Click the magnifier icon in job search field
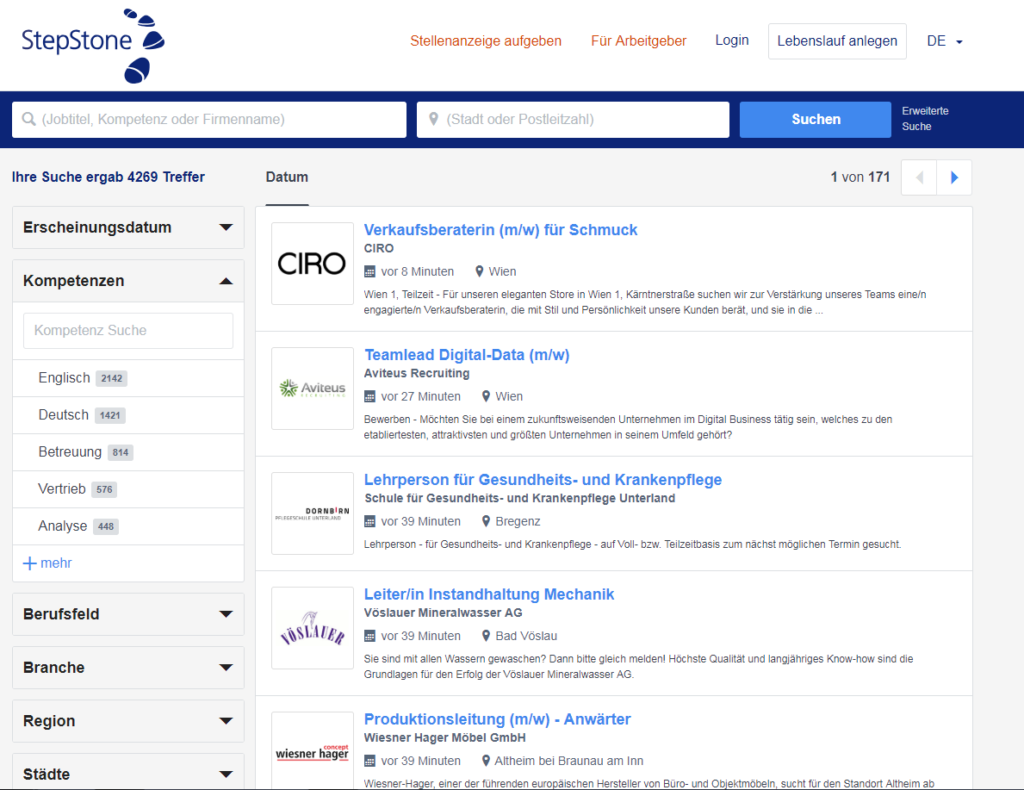The height and width of the screenshot is (790, 1024). pos(29,119)
